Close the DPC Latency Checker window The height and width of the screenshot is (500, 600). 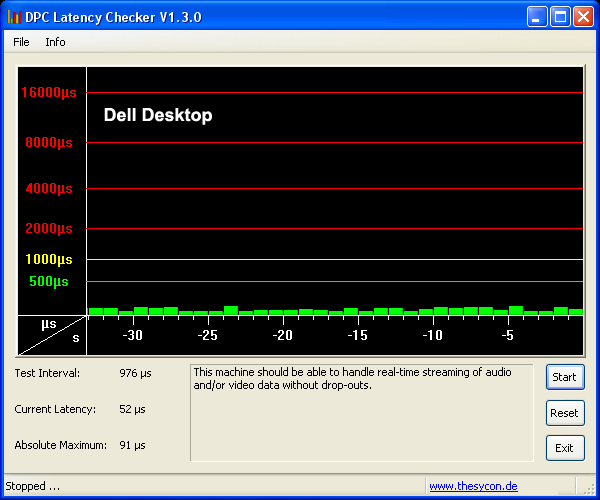(x=583, y=17)
